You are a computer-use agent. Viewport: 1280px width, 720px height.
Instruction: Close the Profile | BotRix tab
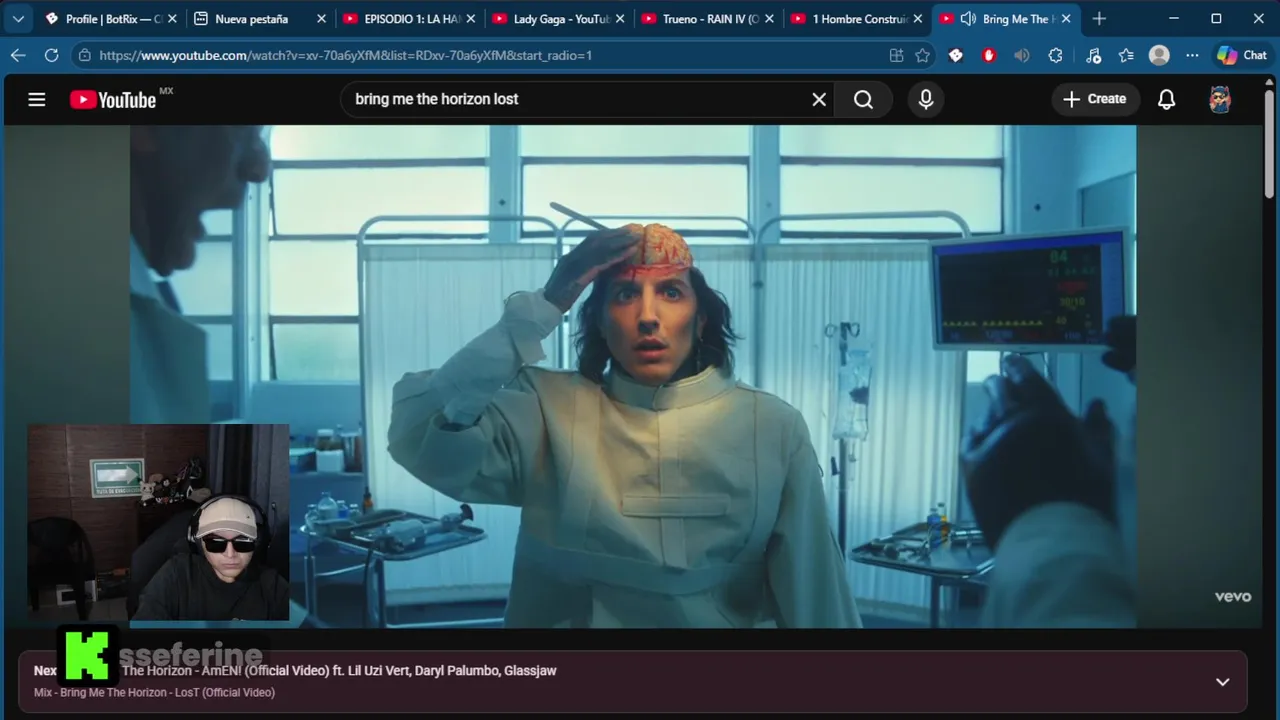click(172, 18)
